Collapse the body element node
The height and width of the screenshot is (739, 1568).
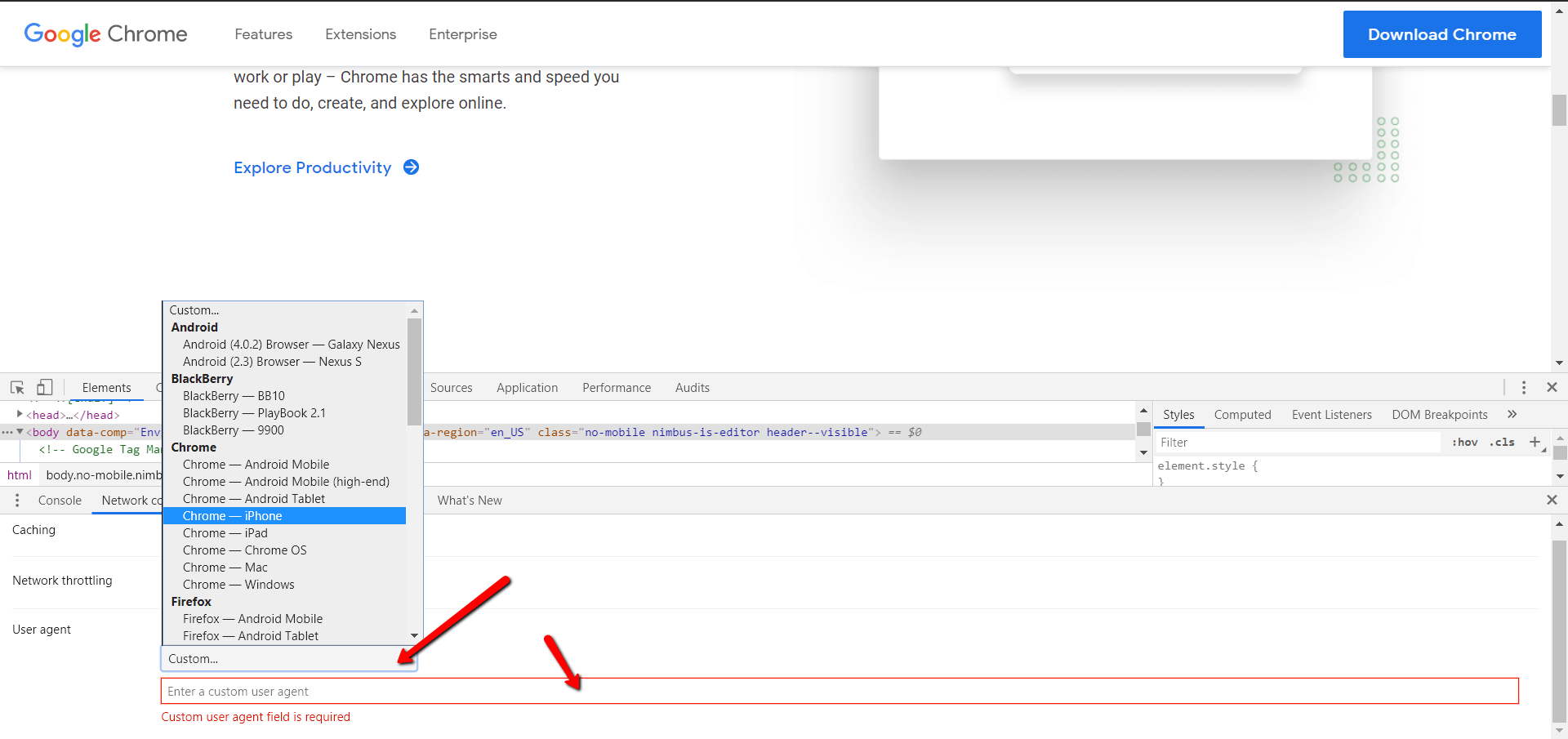pyautogui.click(x=20, y=432)
